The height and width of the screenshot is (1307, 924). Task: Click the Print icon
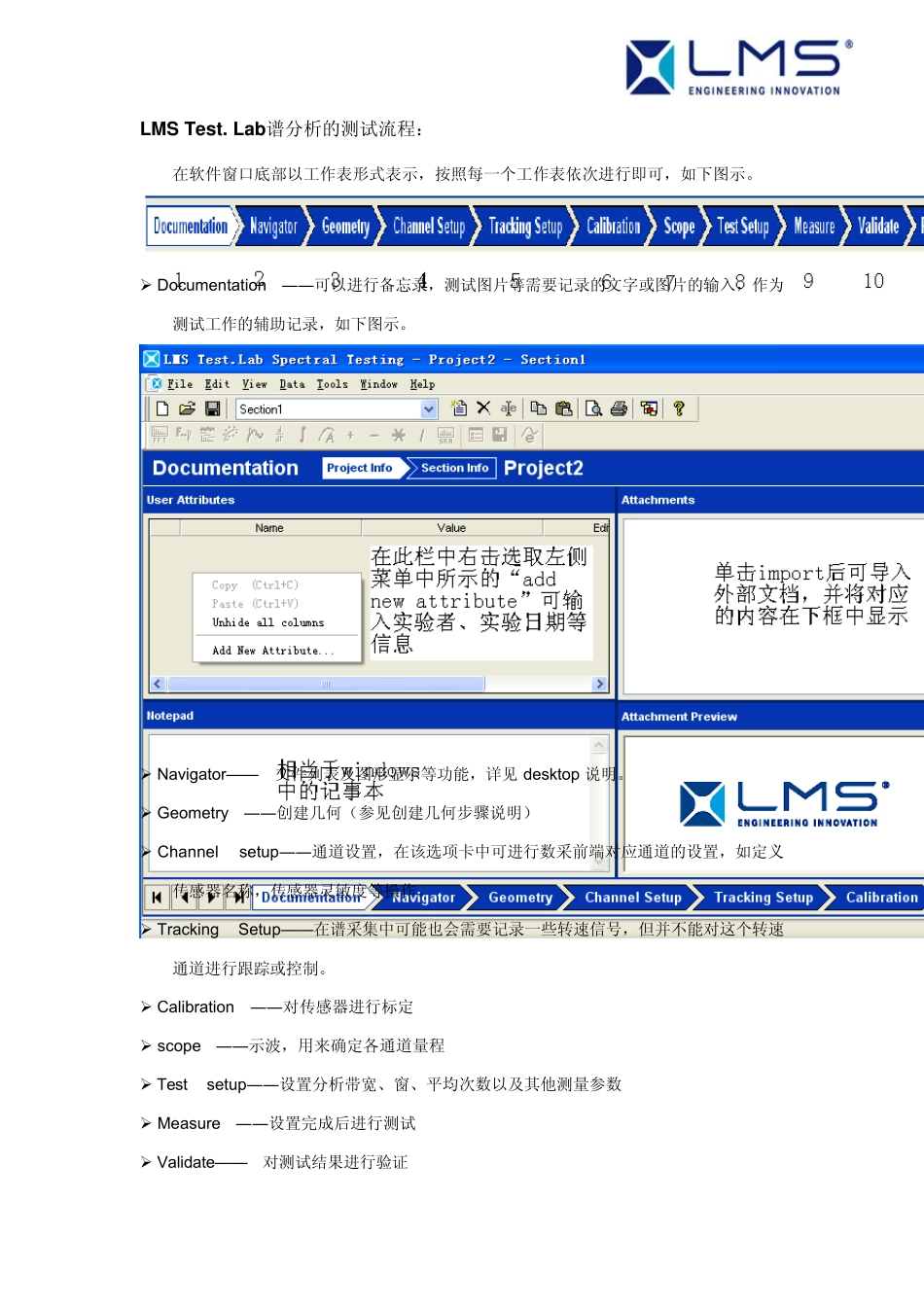coord(619,408)
